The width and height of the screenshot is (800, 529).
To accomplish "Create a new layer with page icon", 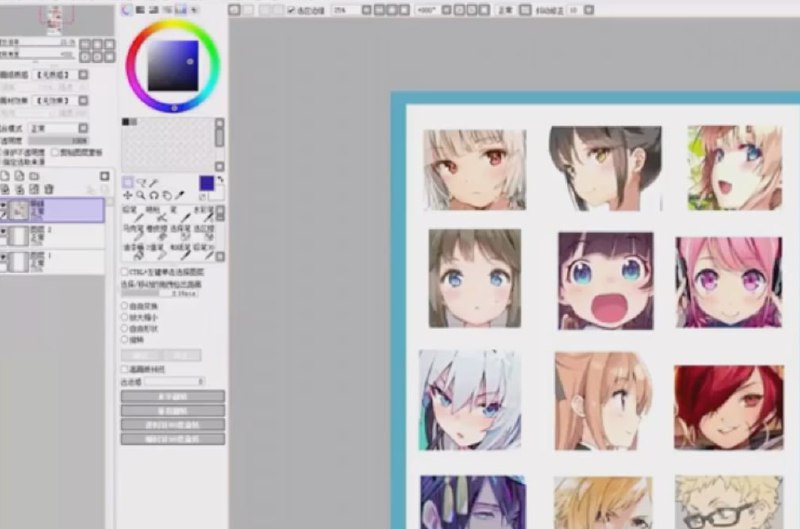I will click(5, 176).
